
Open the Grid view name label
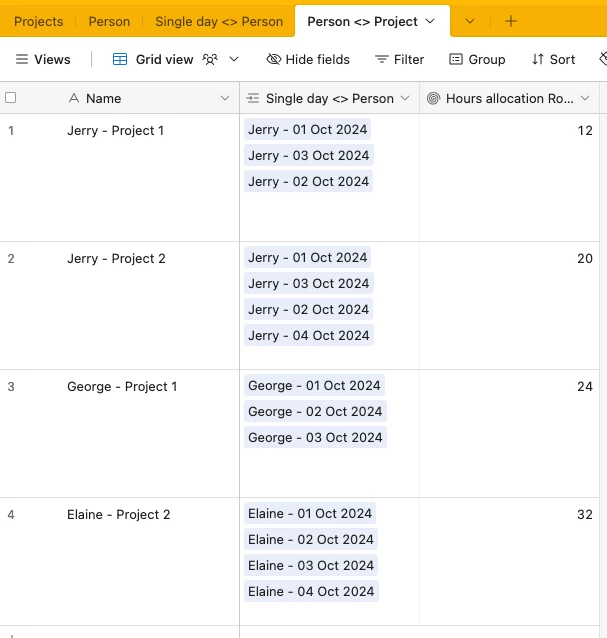coord(164,59)
